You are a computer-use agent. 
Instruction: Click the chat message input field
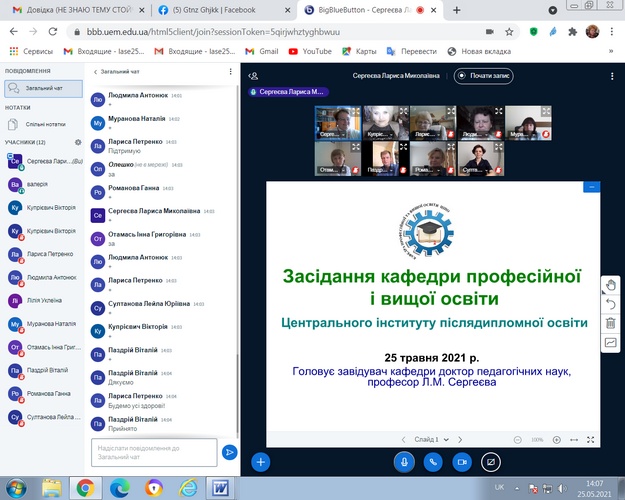tap(154, 453)
